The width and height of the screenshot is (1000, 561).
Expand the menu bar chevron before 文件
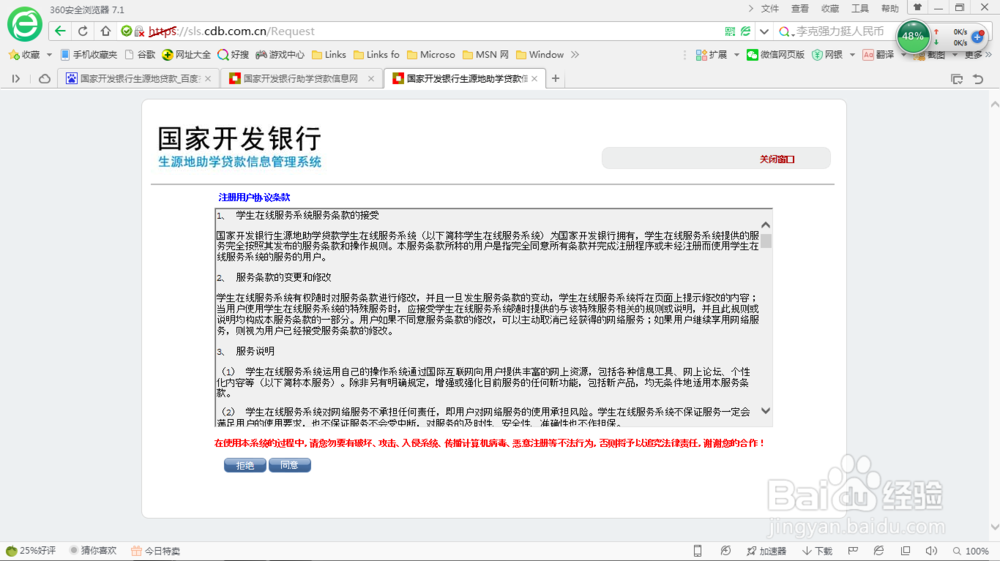(x=751, y=8)
